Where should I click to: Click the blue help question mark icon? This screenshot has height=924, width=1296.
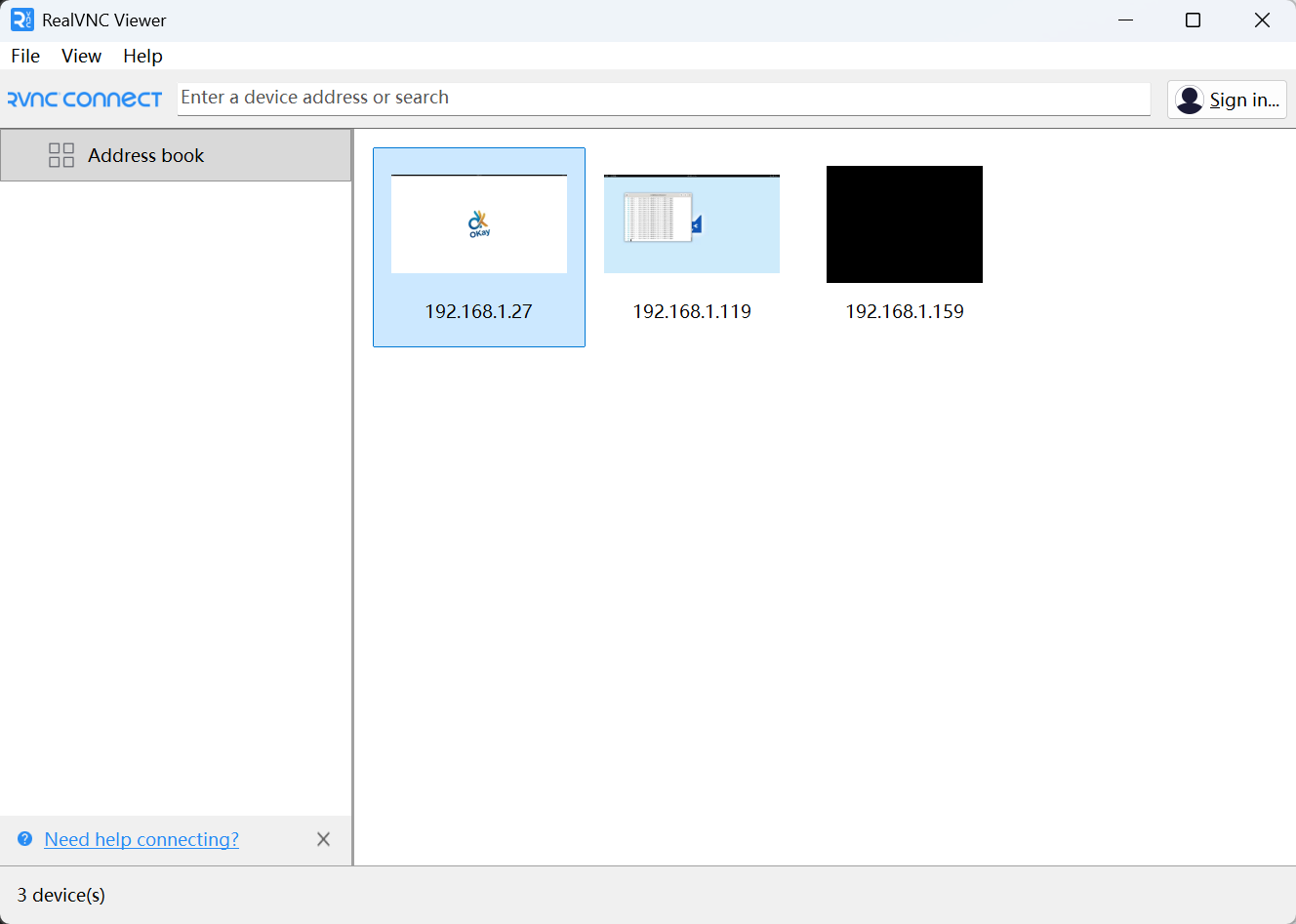(x=25, y=839)
